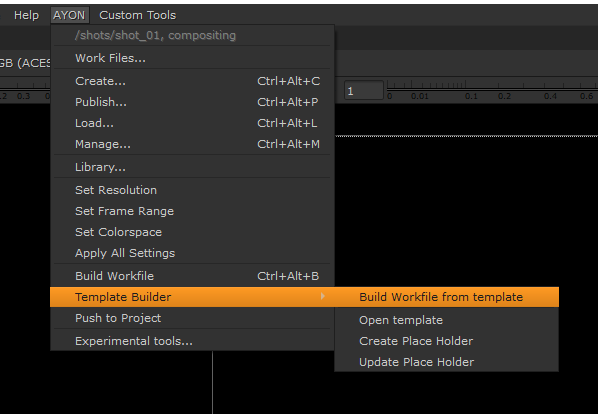This screenshot has width=598, height=414.
Task: Click Set Frame Range menu item
Action: coord(192,211)
